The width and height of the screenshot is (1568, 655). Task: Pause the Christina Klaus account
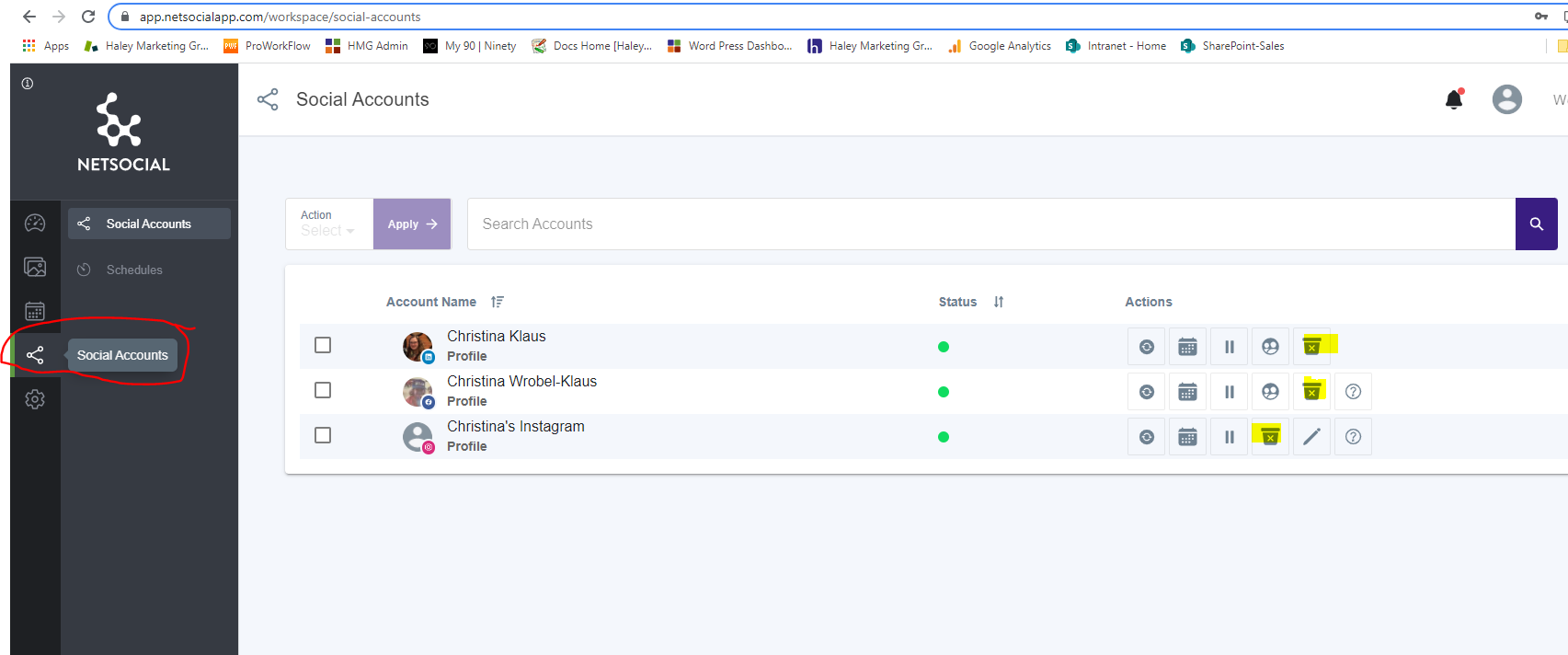tap(1229, 347)
